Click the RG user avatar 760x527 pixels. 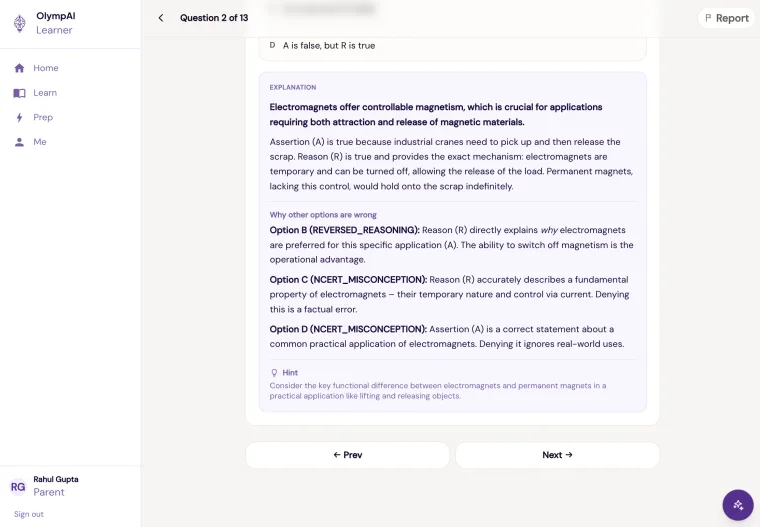tap(18, 486)
